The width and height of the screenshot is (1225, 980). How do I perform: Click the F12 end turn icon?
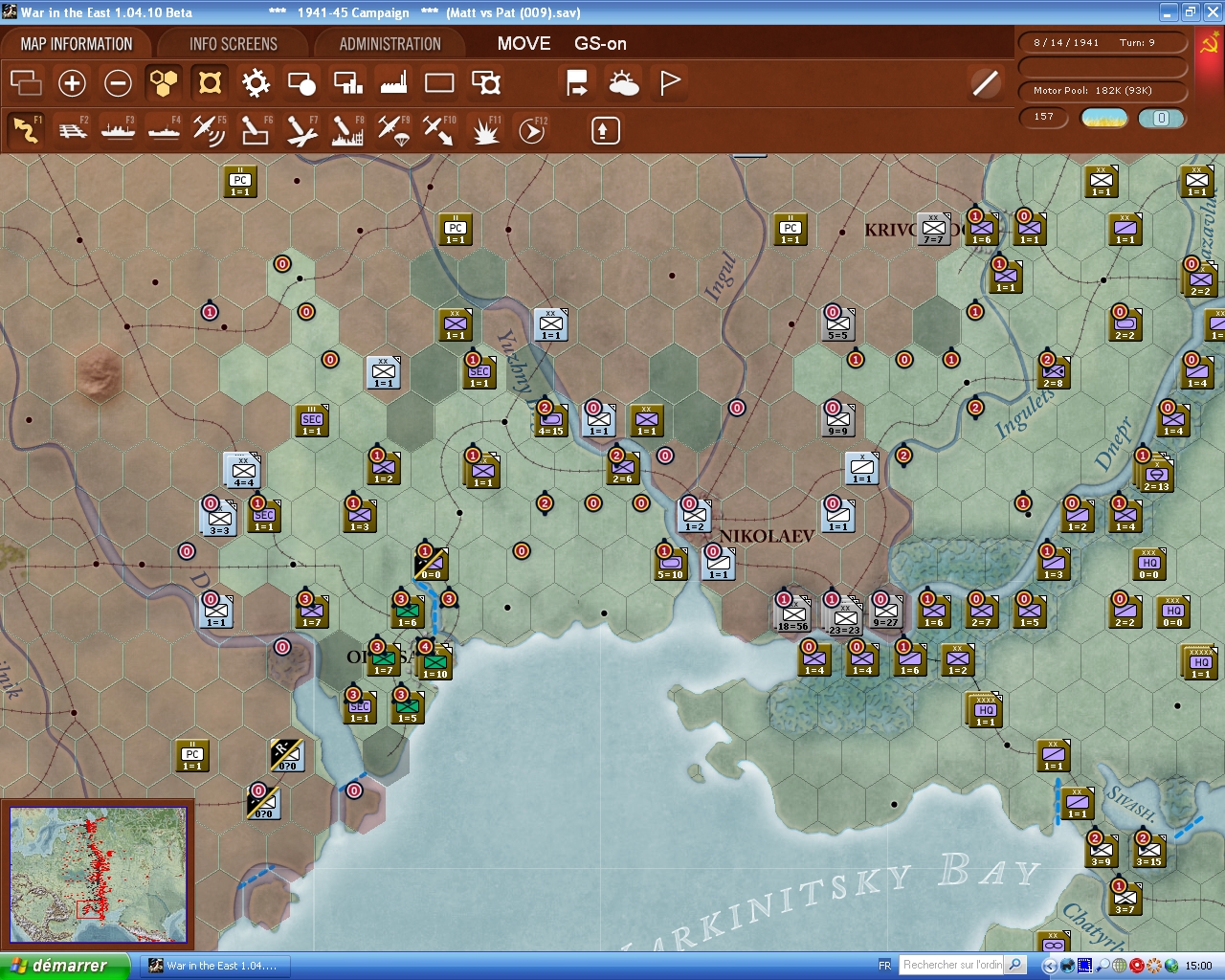(x=531, y=130)
